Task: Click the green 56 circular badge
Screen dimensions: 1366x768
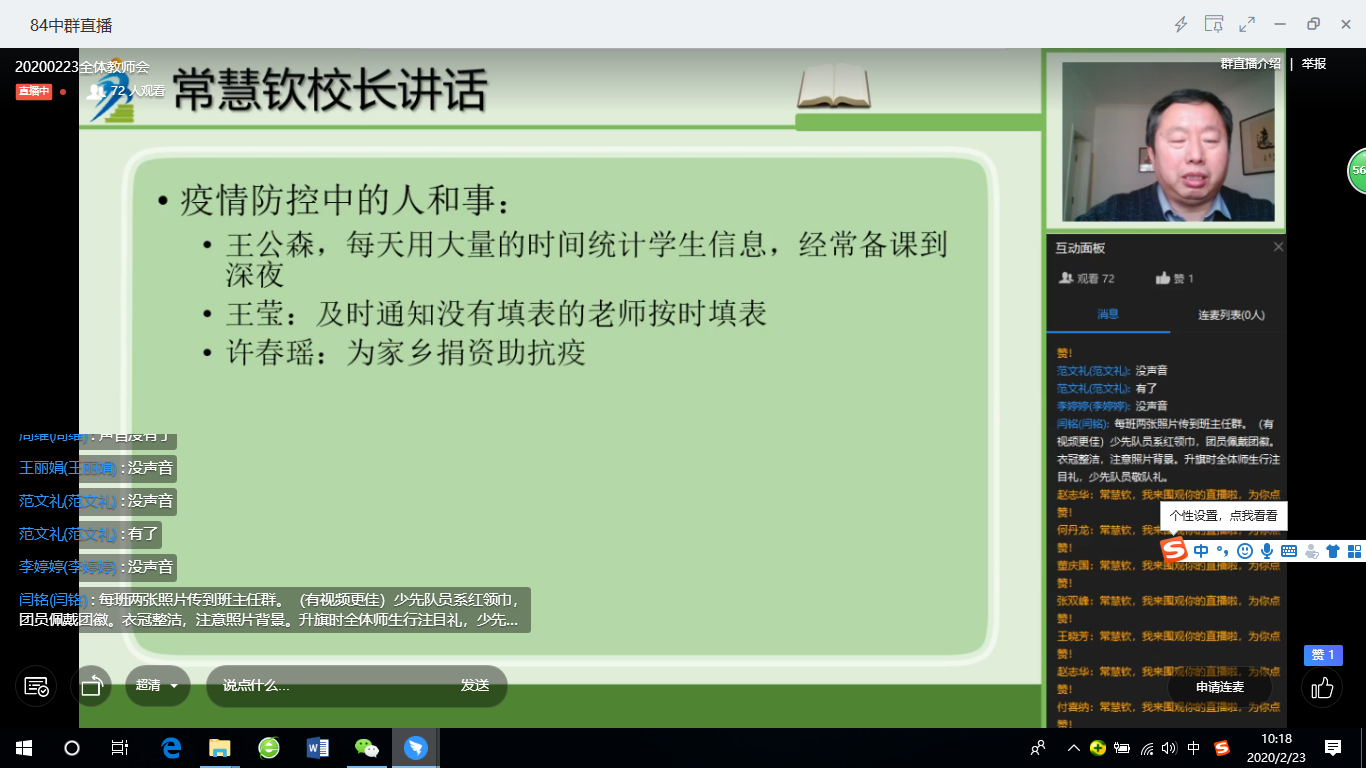Action: pyautogui.click(x=1357, y=171)
